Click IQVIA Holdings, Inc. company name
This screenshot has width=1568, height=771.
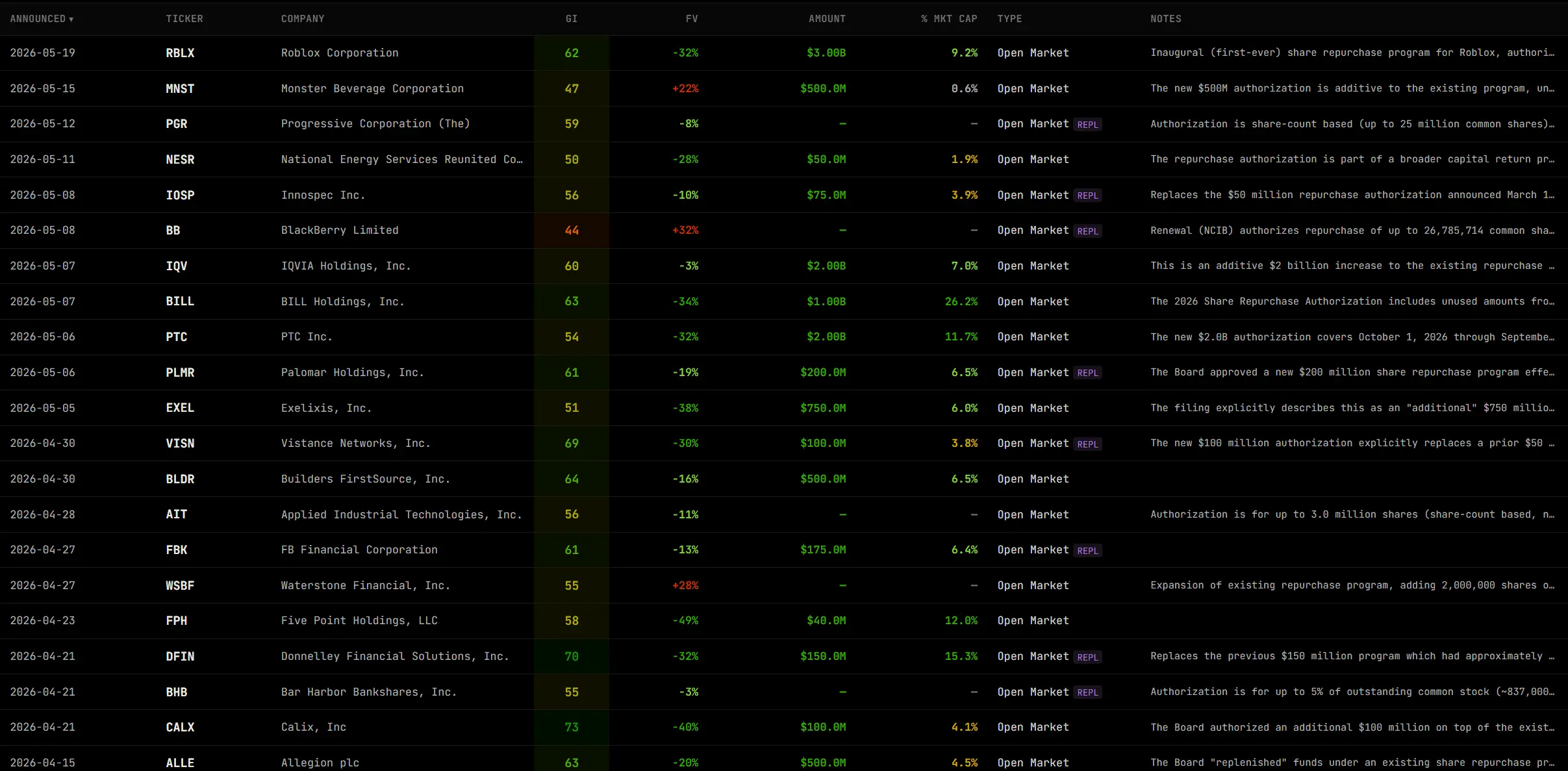point(346,266)
